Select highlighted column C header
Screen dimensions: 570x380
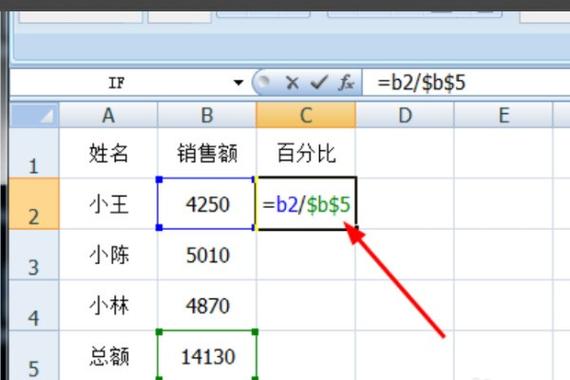pos(306,115)
